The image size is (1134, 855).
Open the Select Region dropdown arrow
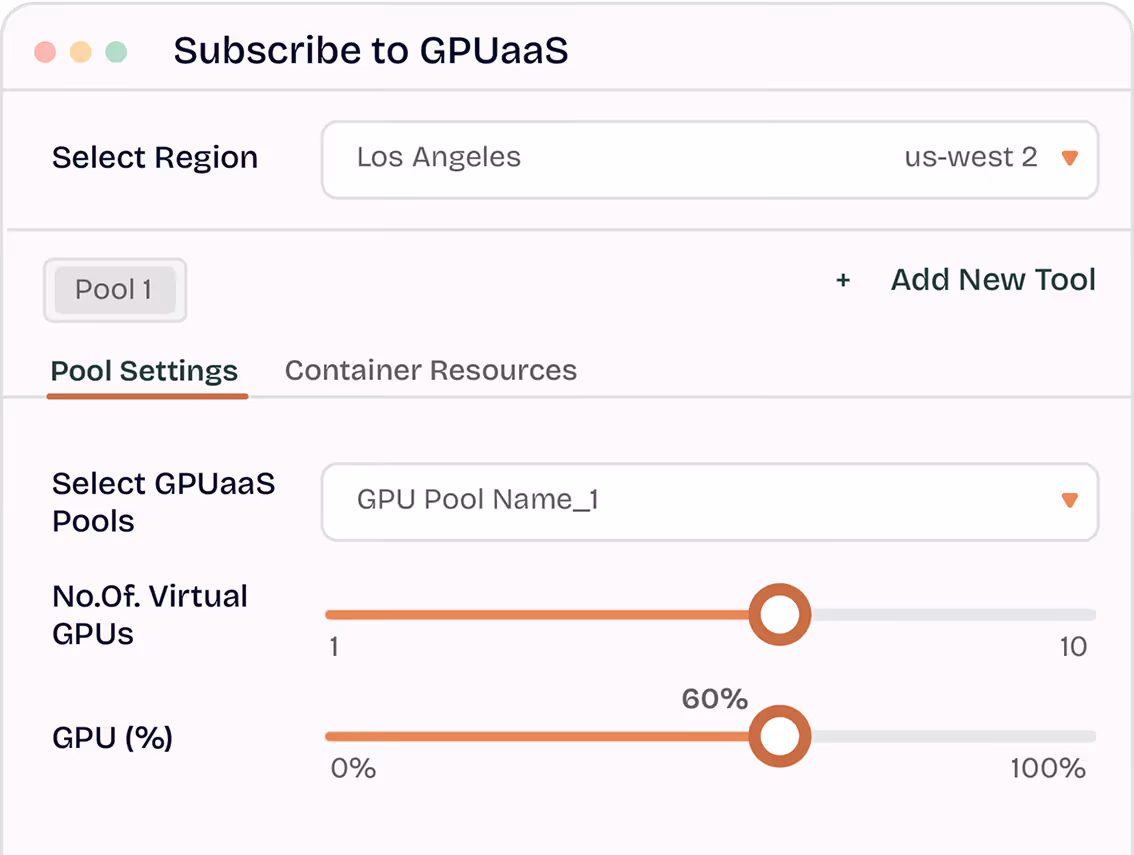[x=1070, y=158]
